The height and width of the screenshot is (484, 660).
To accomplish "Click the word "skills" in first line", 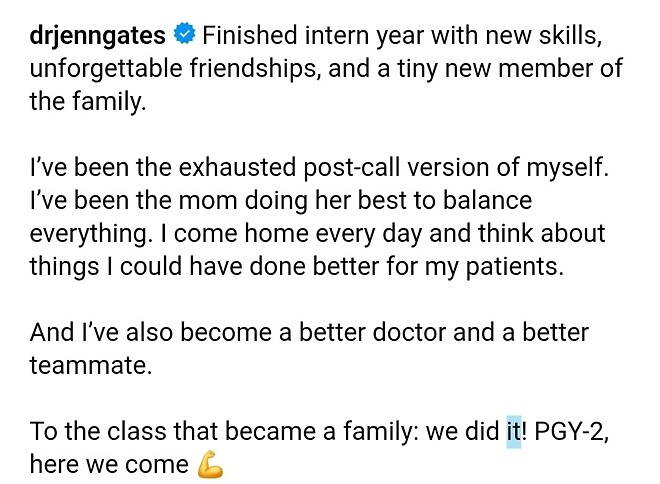I will 561,37.
